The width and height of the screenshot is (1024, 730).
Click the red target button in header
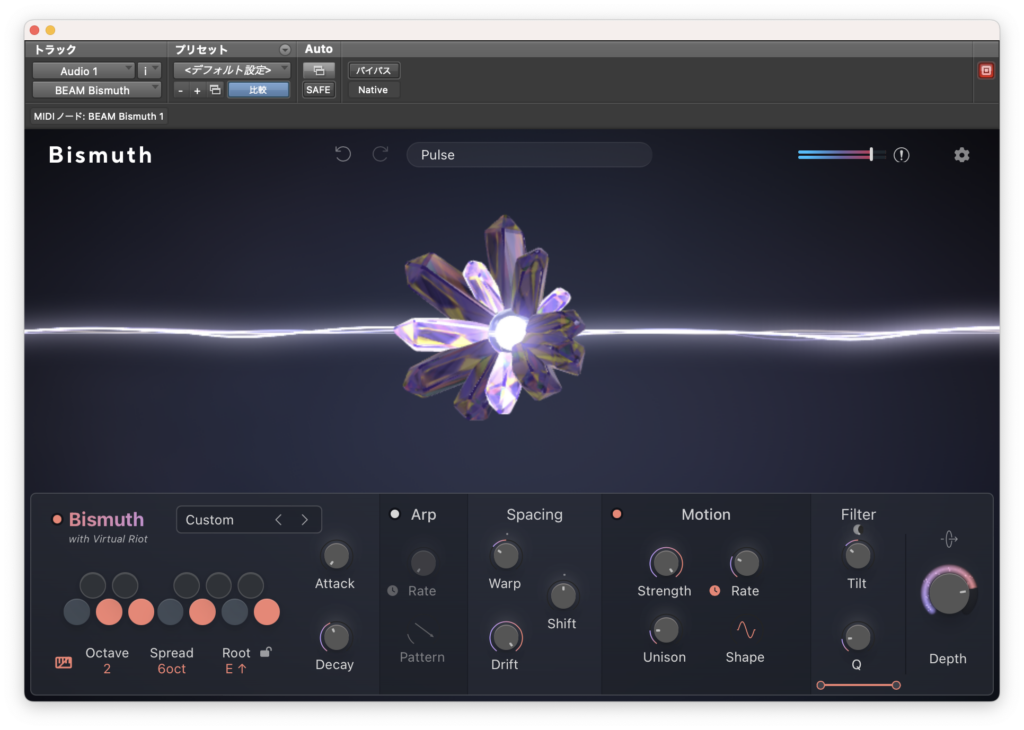986,71
